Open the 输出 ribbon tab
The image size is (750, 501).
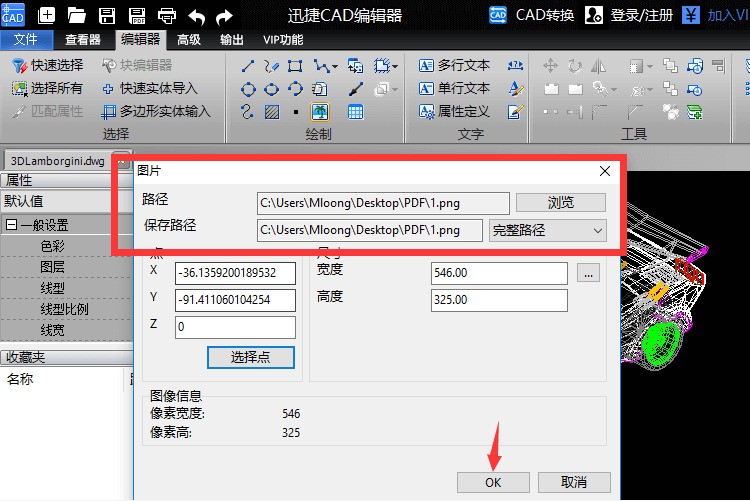(x=231, y=40)
